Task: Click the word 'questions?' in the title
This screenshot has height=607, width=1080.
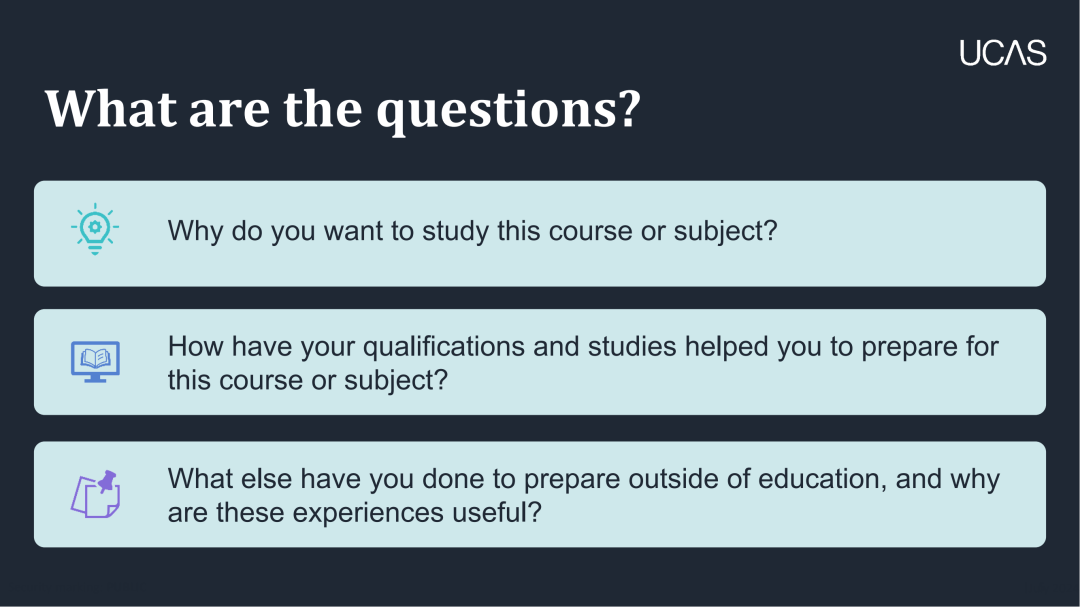Action: click(x=509, y=110)
